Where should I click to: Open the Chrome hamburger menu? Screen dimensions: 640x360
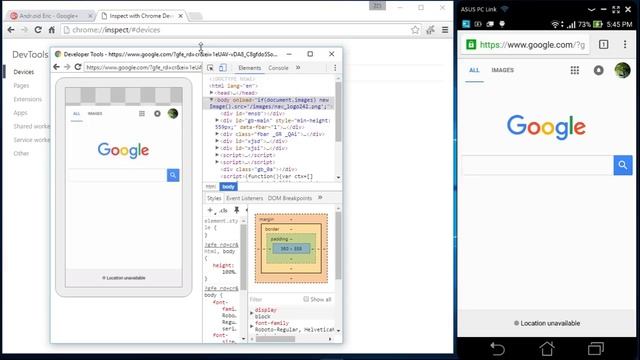click(x=445, y=30)
